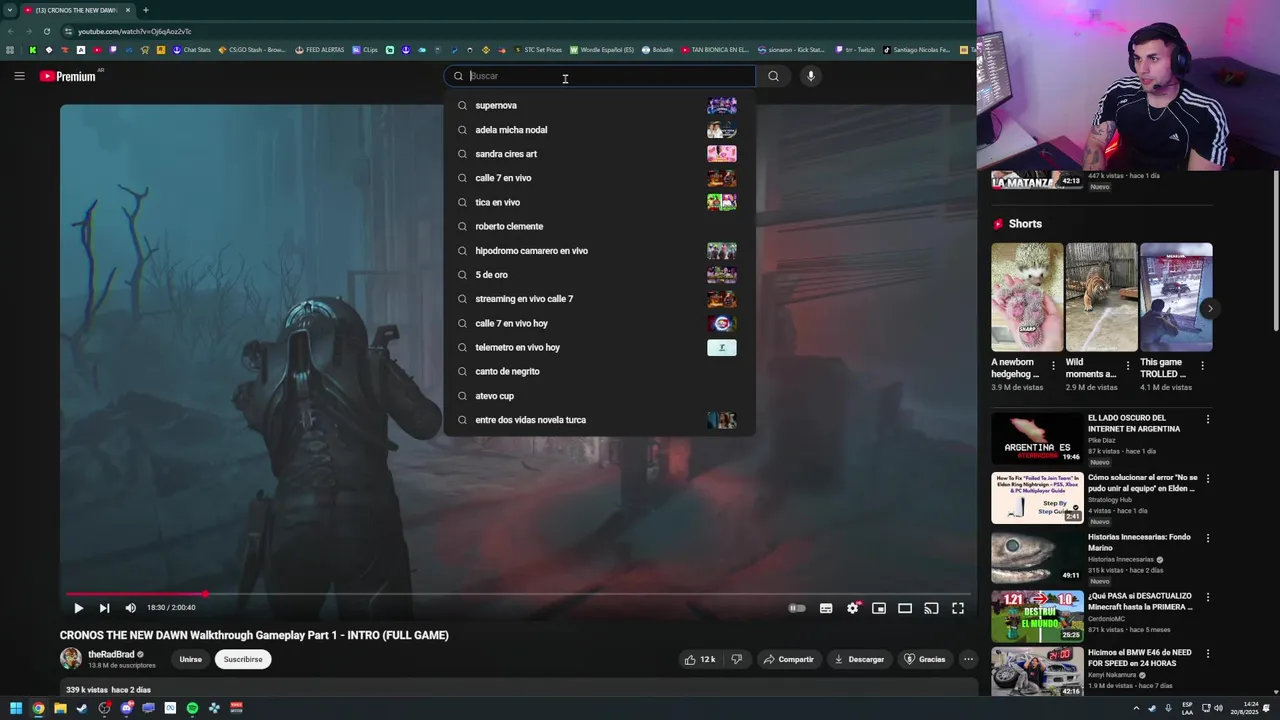The height and width of the screenshot is (720, 1280).
Task: Select '5 de oro' suggestion
Action: tap(599, 275)
